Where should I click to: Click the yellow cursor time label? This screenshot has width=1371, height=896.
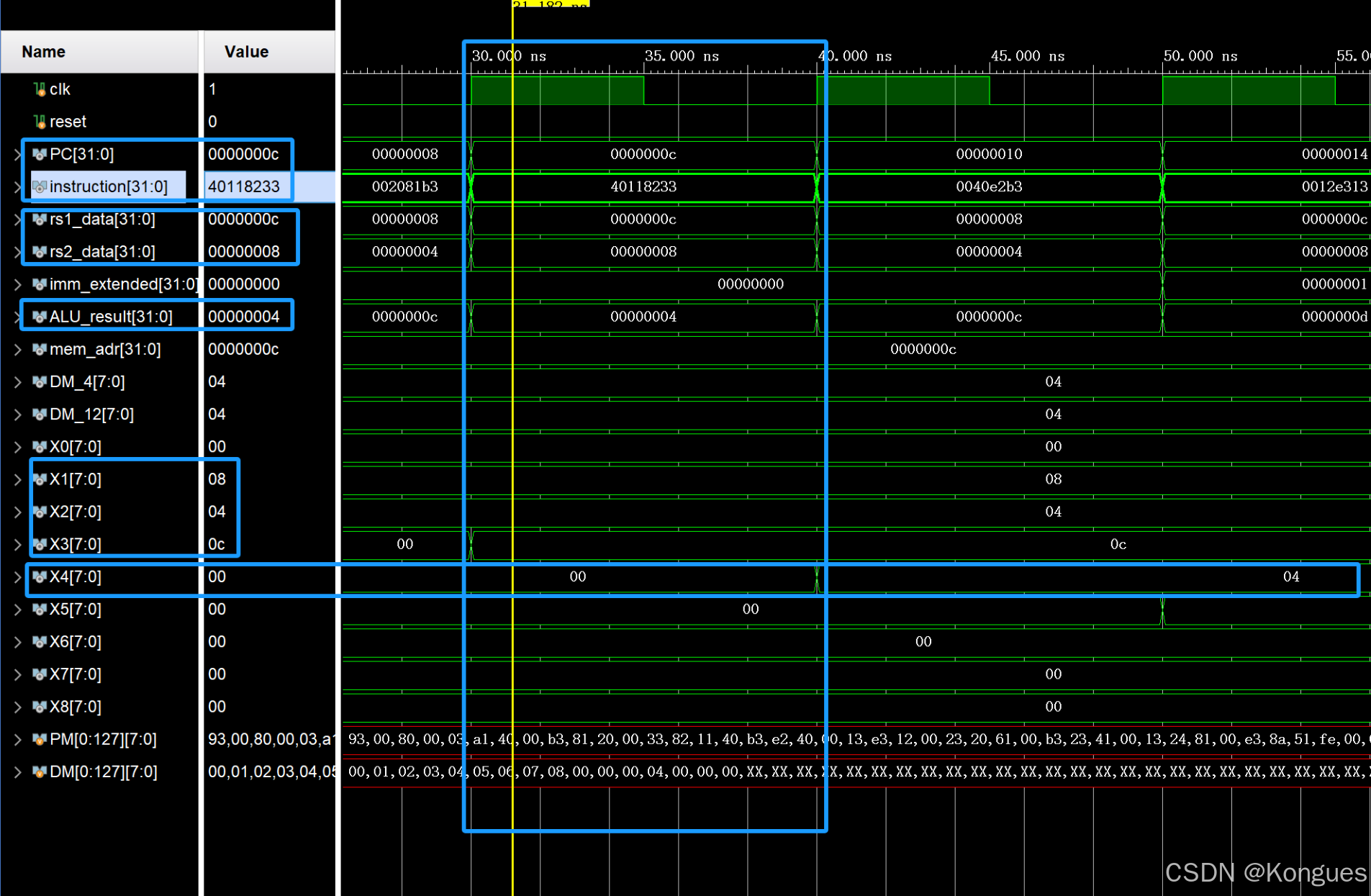pyautogui.click(x=551, y=4)
